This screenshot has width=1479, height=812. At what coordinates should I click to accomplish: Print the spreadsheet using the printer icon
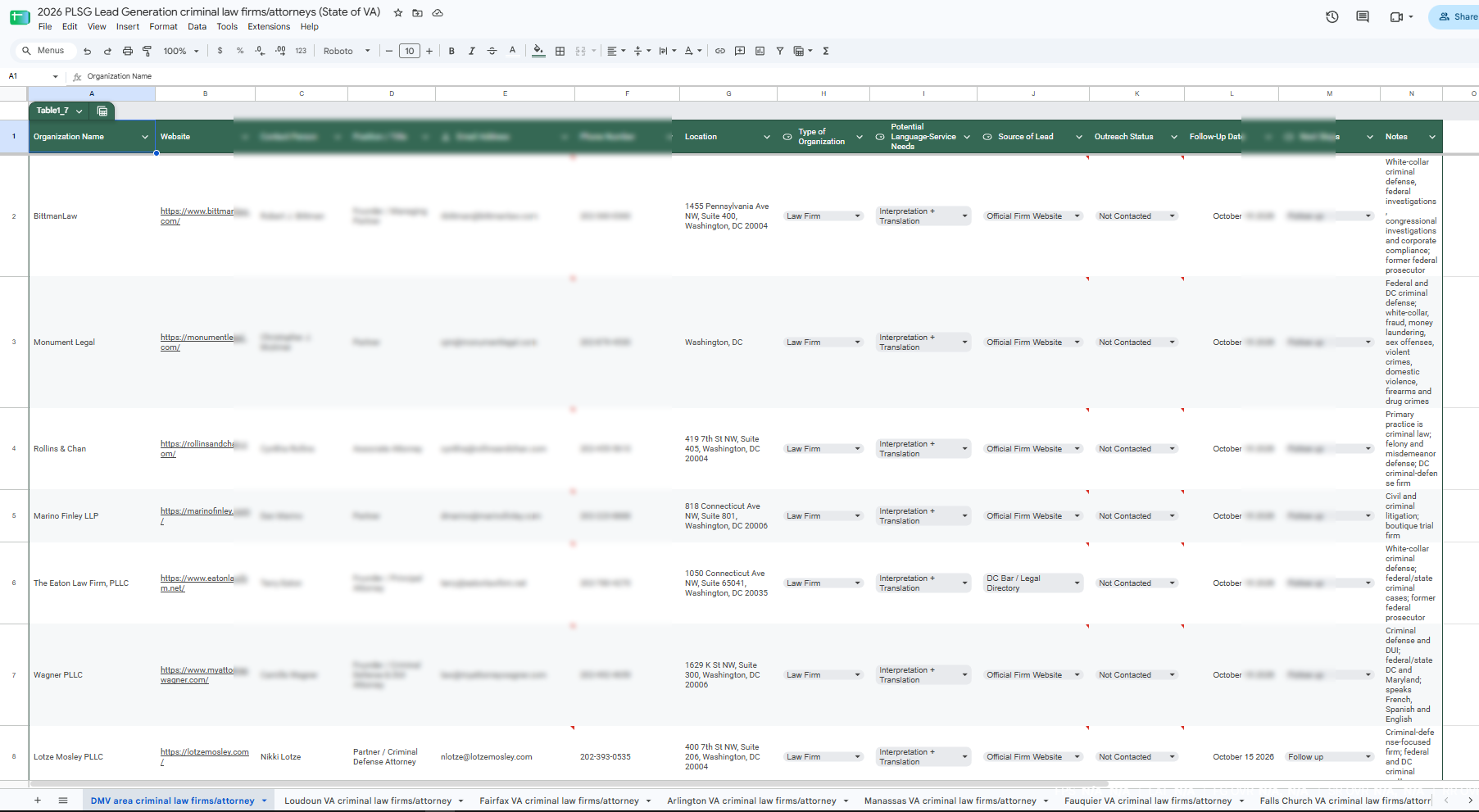(127, 51)
